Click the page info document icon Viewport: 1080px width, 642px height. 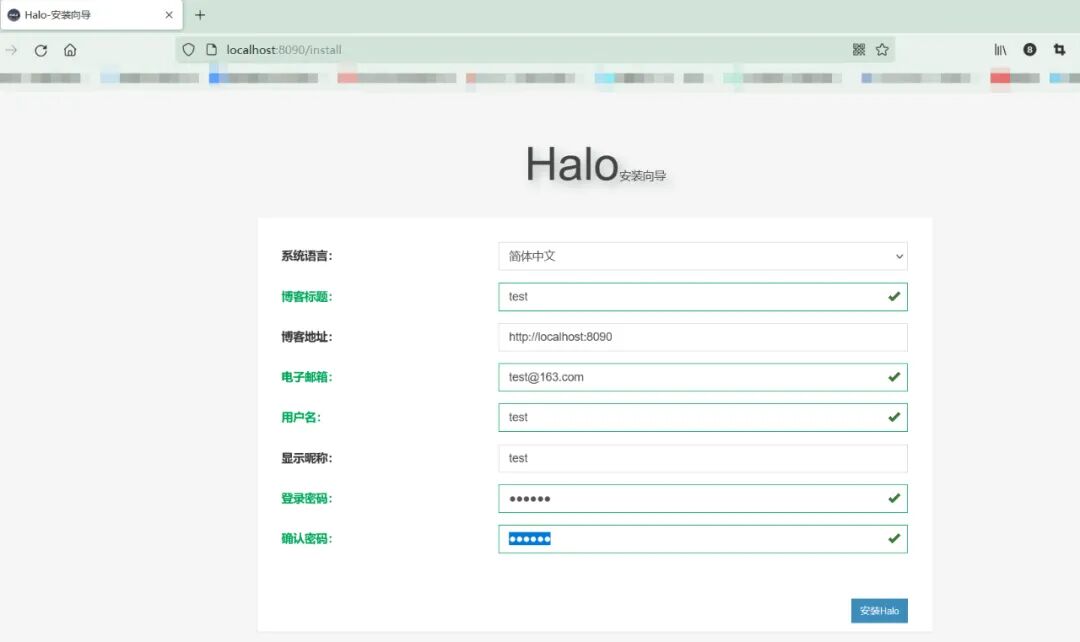pyautogui.click(x=211, y=50)
